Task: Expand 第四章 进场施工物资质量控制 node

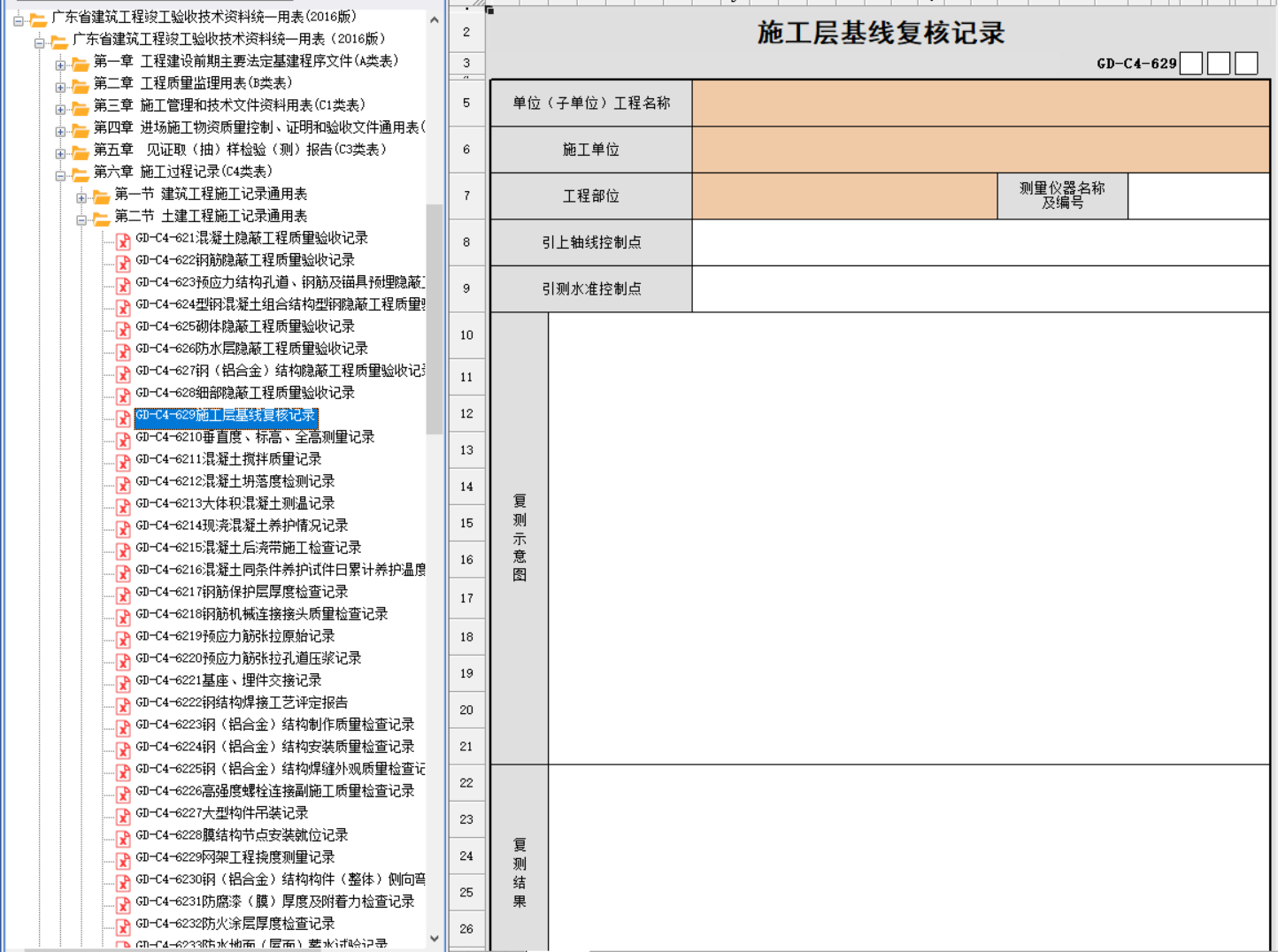Action: [x=60, y=131]
